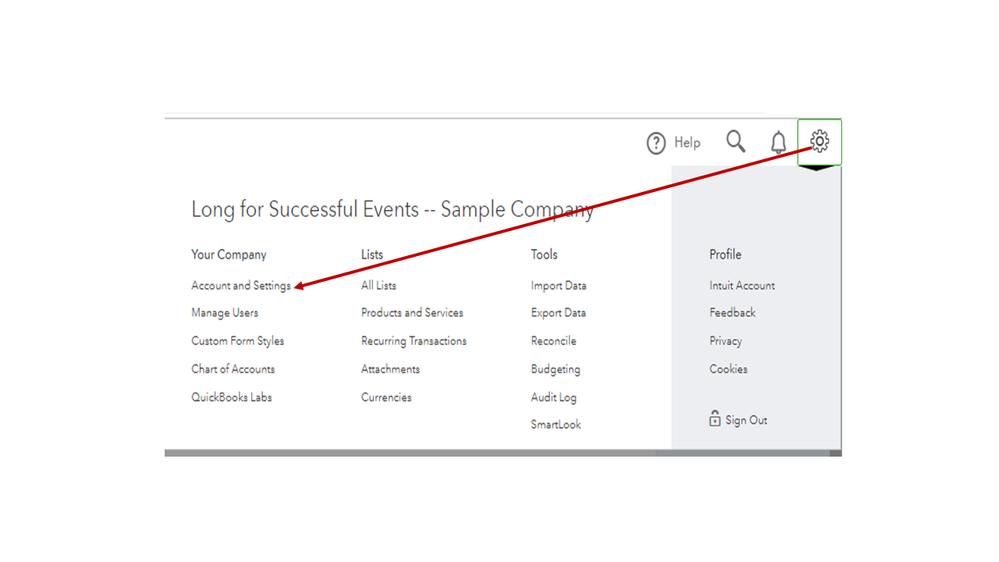The height and width of the screenshot is (562, 999).
Task: Open Intuit Account profile
Action: pyautogui.click(x=742, y=286)
